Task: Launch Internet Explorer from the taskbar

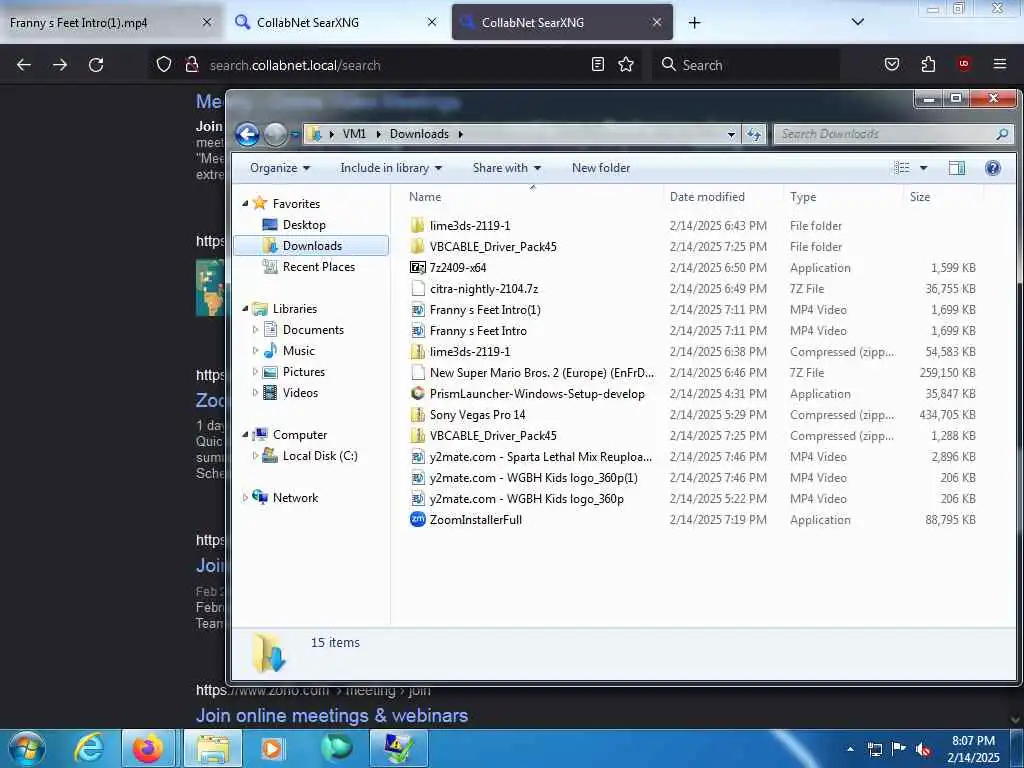Action: [x=89, y=748]
